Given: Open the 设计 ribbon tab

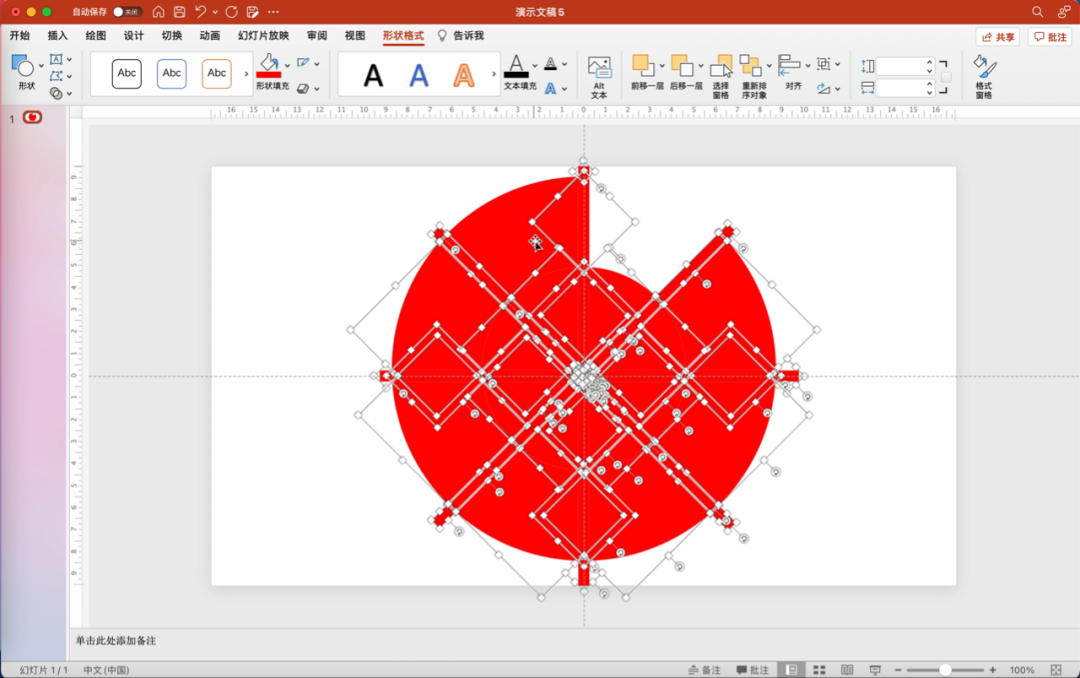Looking at the screenshot, I should pos(134,35).
